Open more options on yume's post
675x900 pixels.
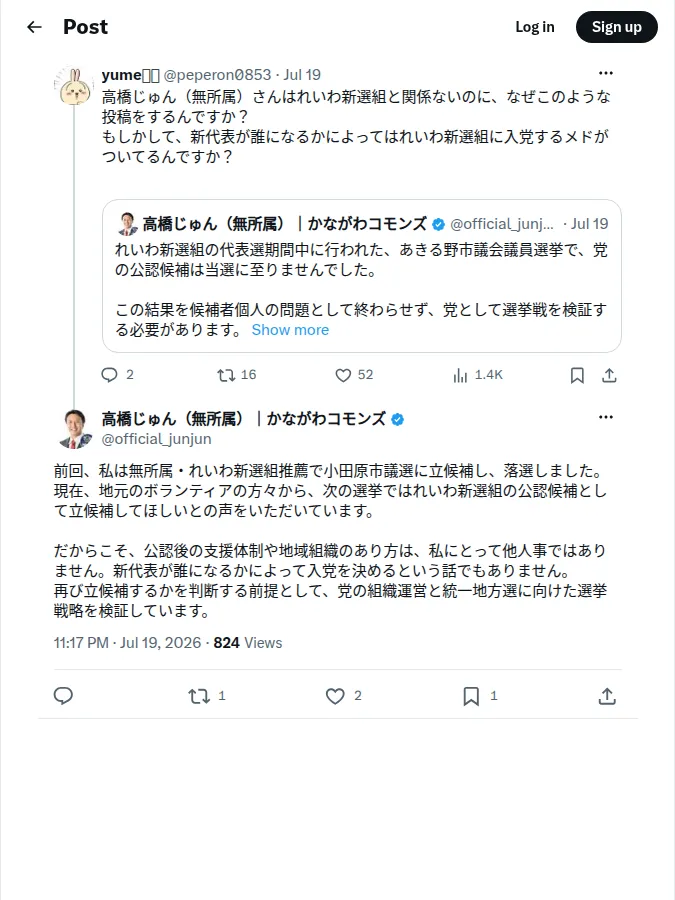pos(606,73)
